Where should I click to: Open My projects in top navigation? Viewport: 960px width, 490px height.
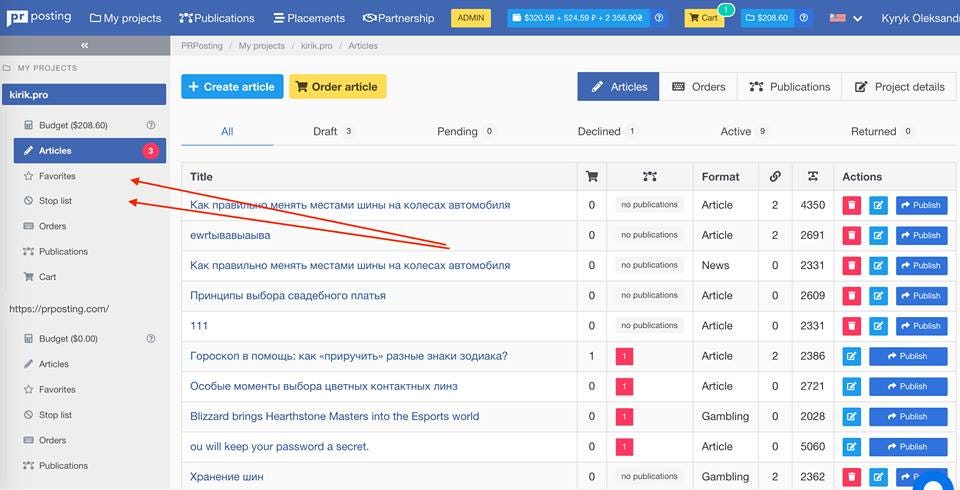click(x=126, y=18)
